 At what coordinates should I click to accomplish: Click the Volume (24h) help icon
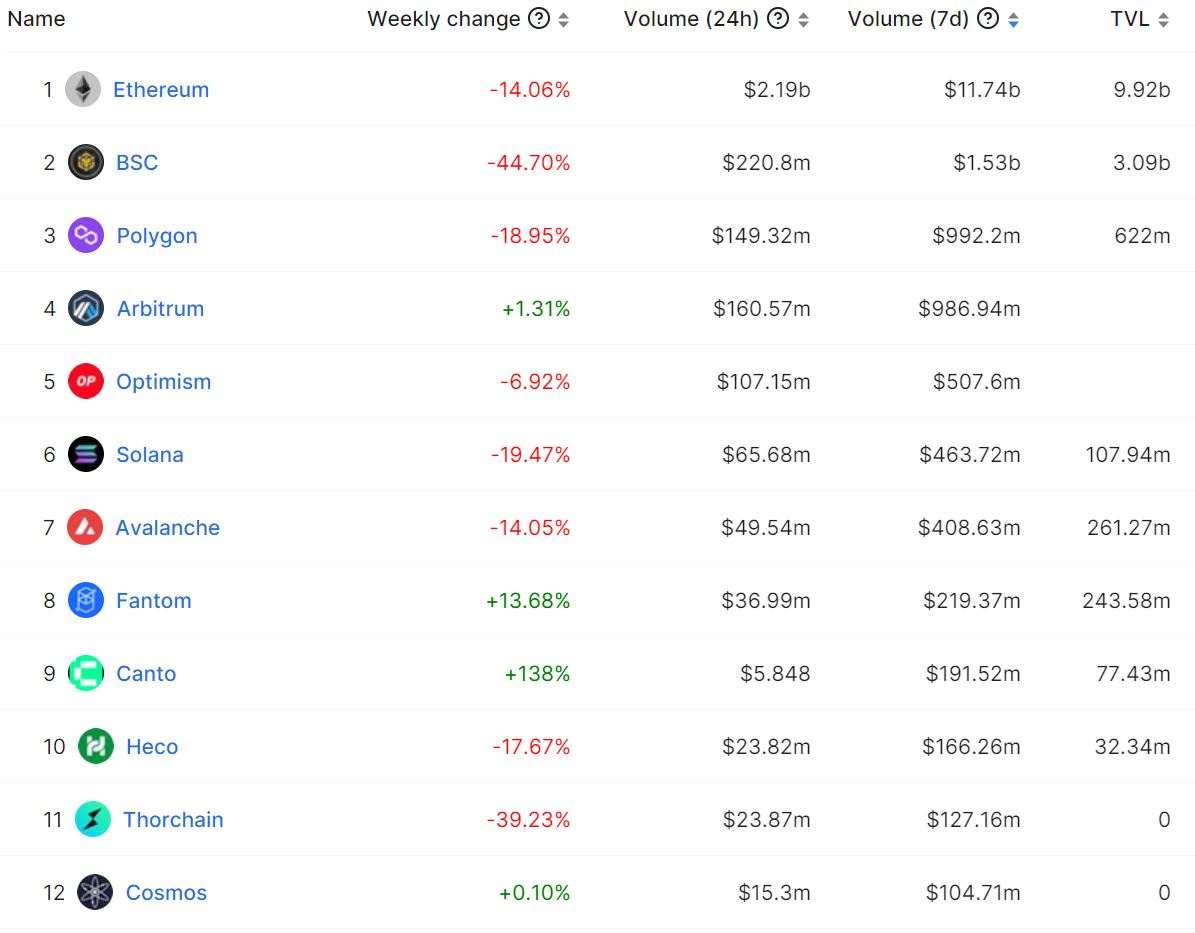click(778, 19)
